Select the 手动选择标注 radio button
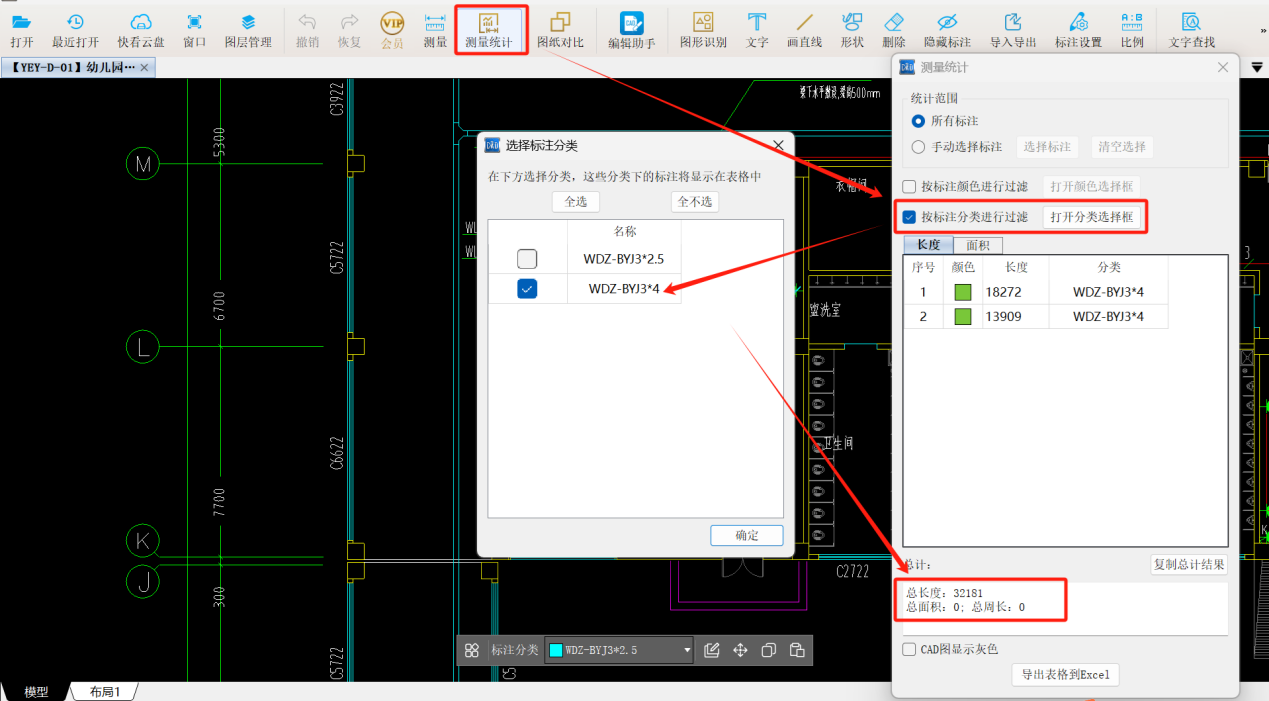 [x=919, y=147]
